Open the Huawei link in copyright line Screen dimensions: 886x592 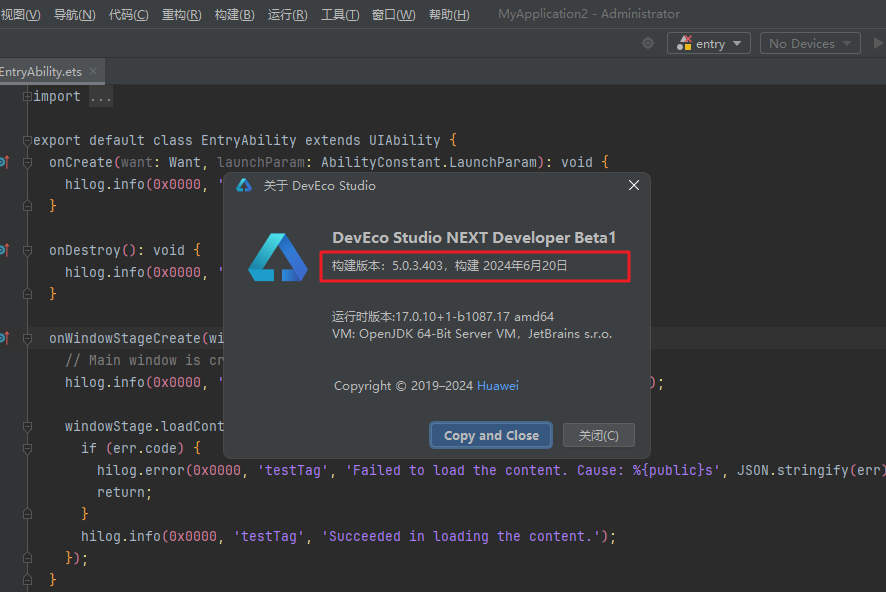(498, 386)
